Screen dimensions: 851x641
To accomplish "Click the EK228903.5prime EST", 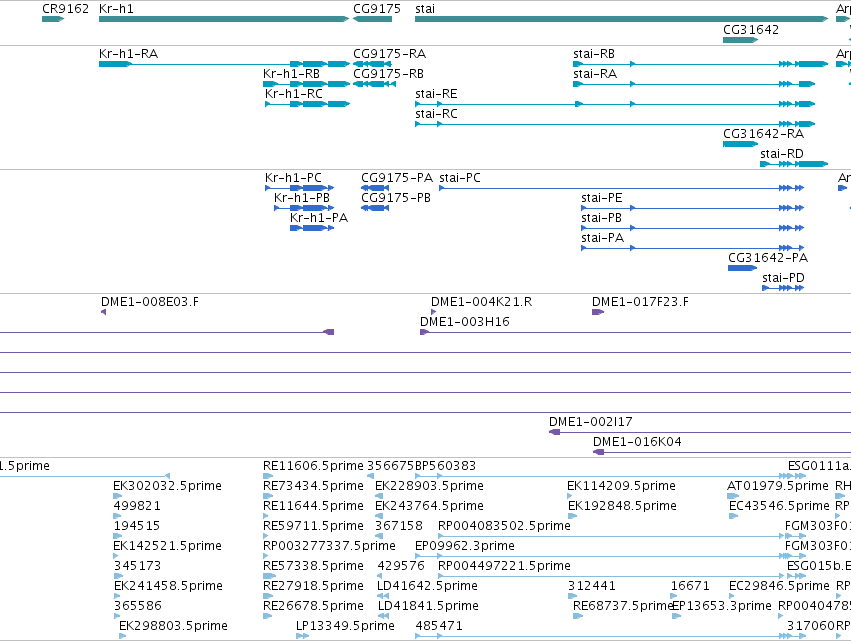I will click(x=379, y=496).
